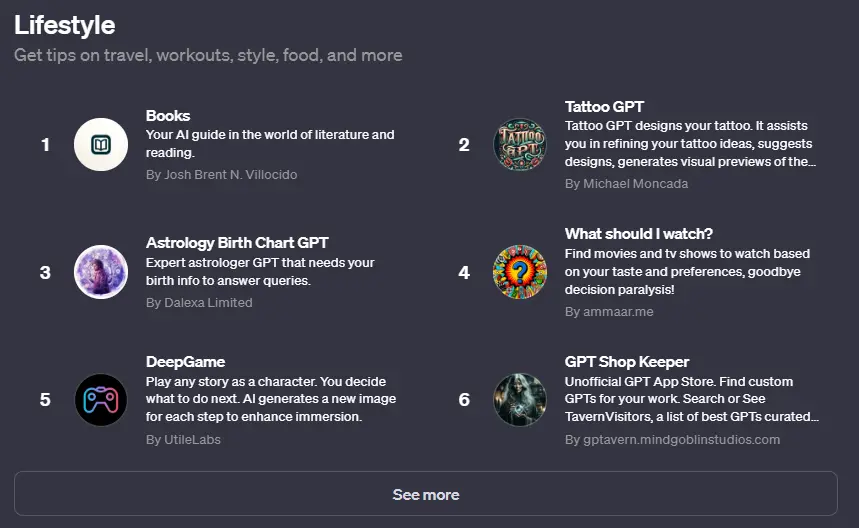This screenshot has height=528, width=859.
Task: Open the Tattoo GPT title
Action: coord(604,107)
